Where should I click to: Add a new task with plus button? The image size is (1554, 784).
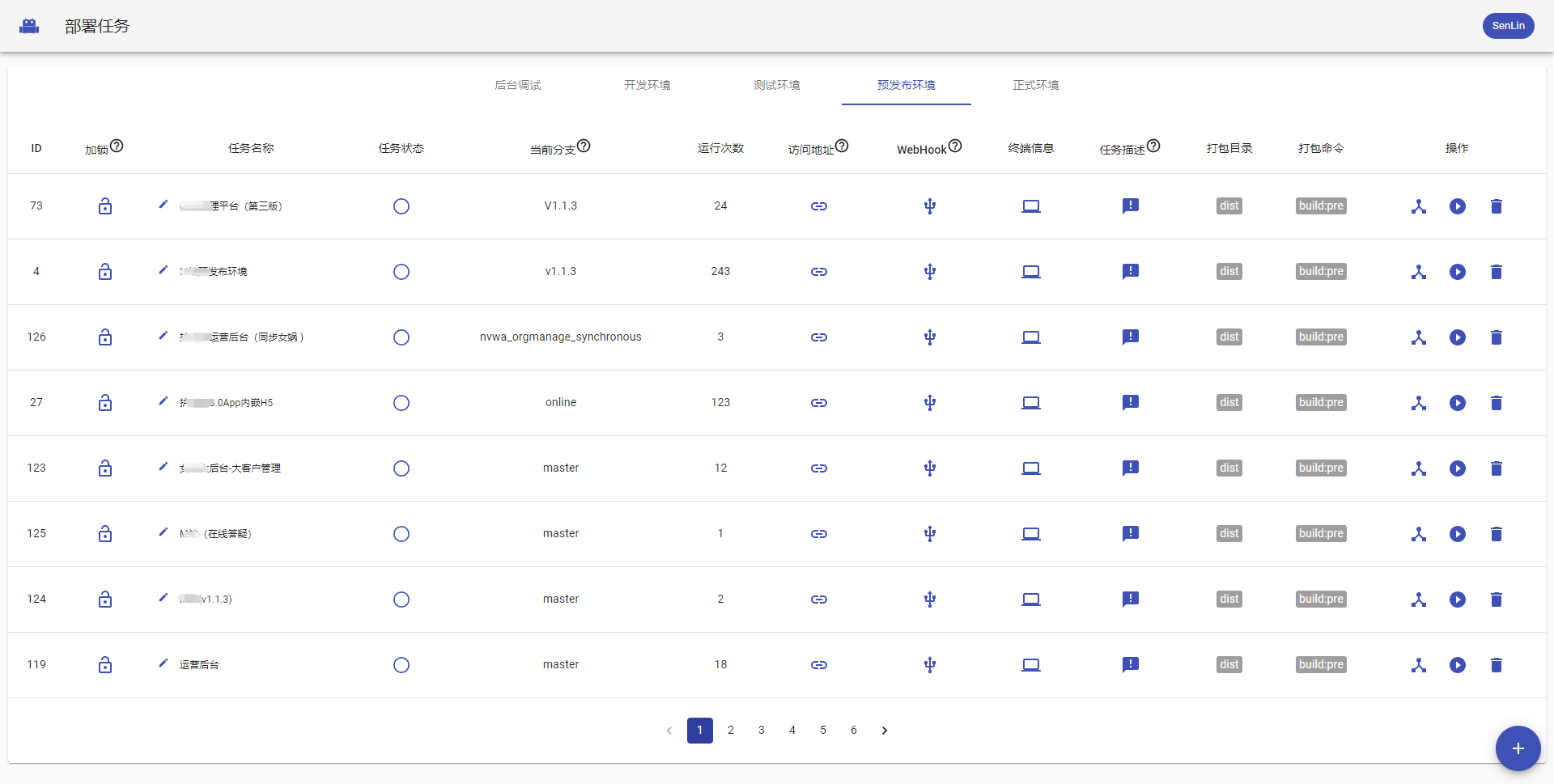1518,748
